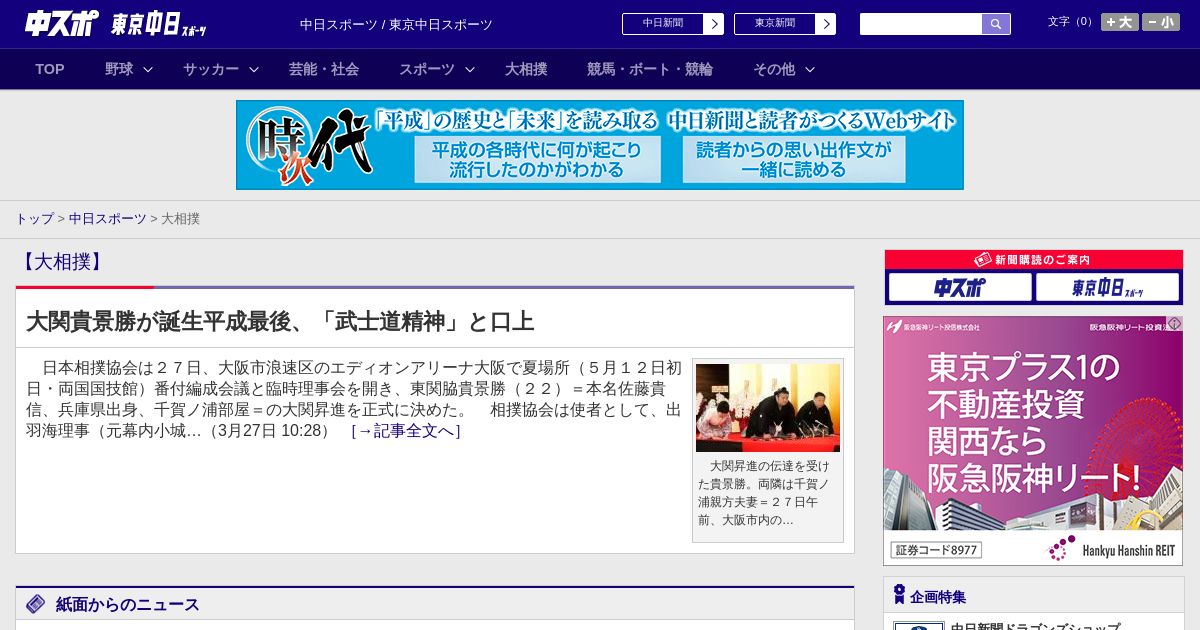Click 紙面からのニュース heading text
The height and width of the screenshot is (630, 1200).
coord(128,604)
